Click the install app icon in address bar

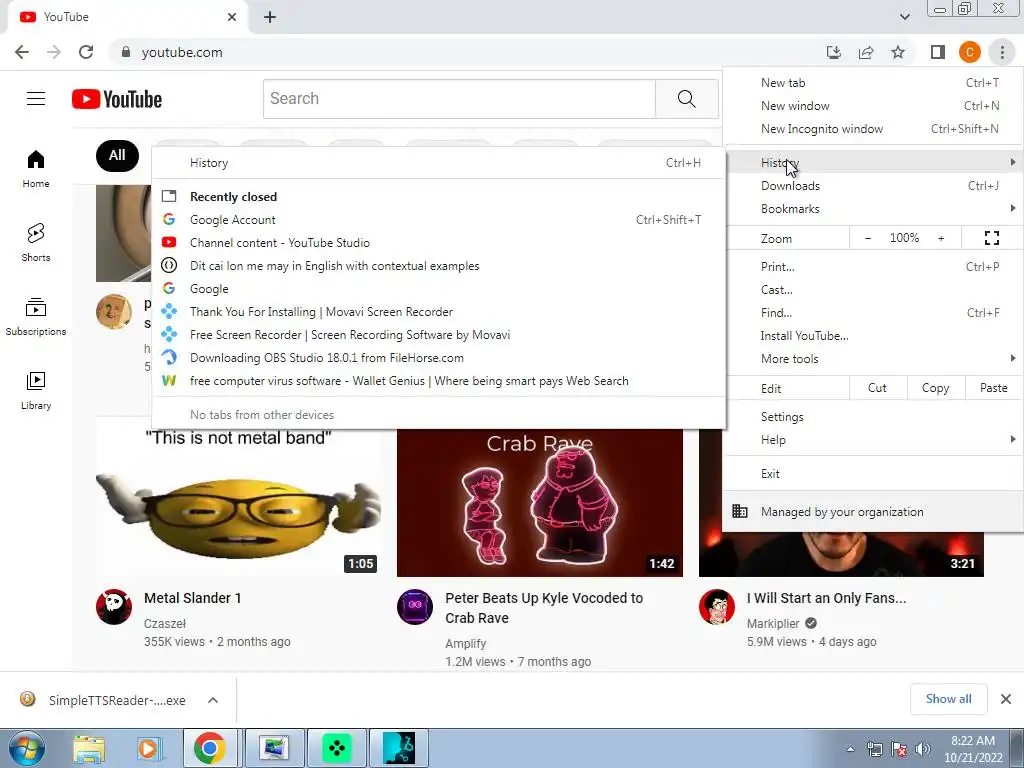pos(833,52)
